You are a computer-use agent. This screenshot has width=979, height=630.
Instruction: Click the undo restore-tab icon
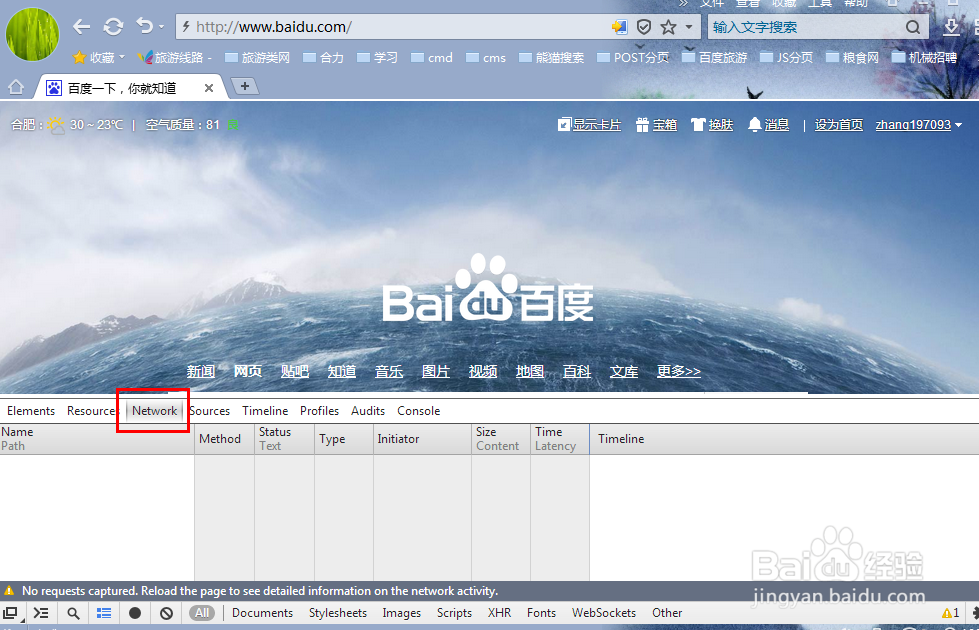(144, 26)
